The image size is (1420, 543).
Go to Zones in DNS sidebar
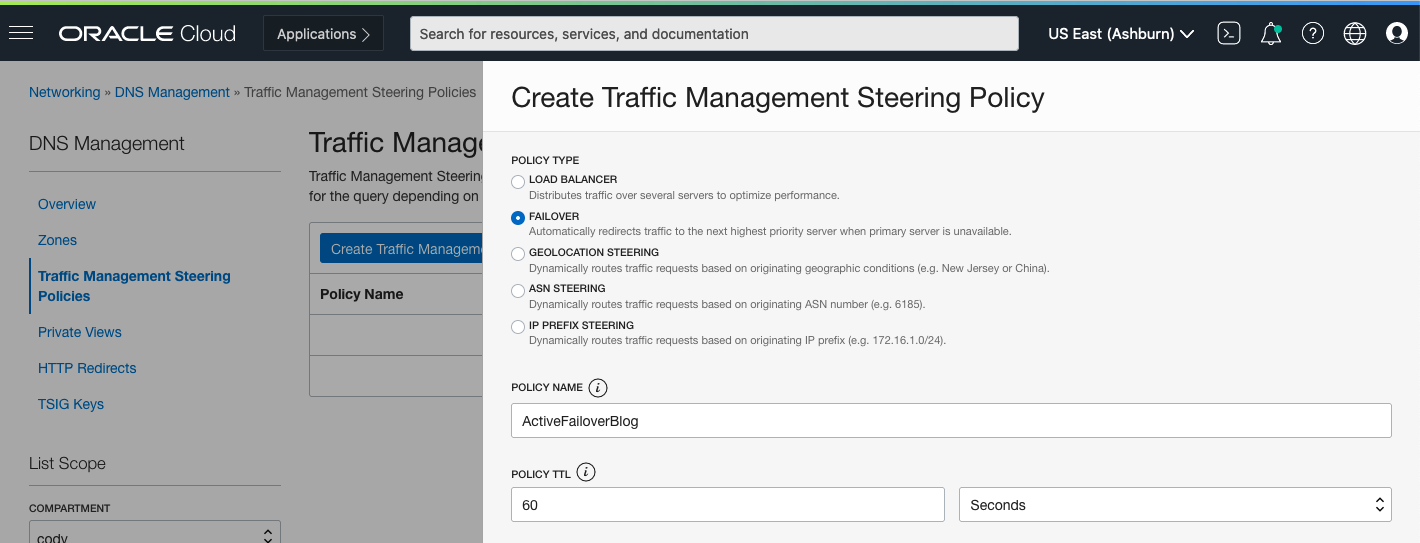57,240
